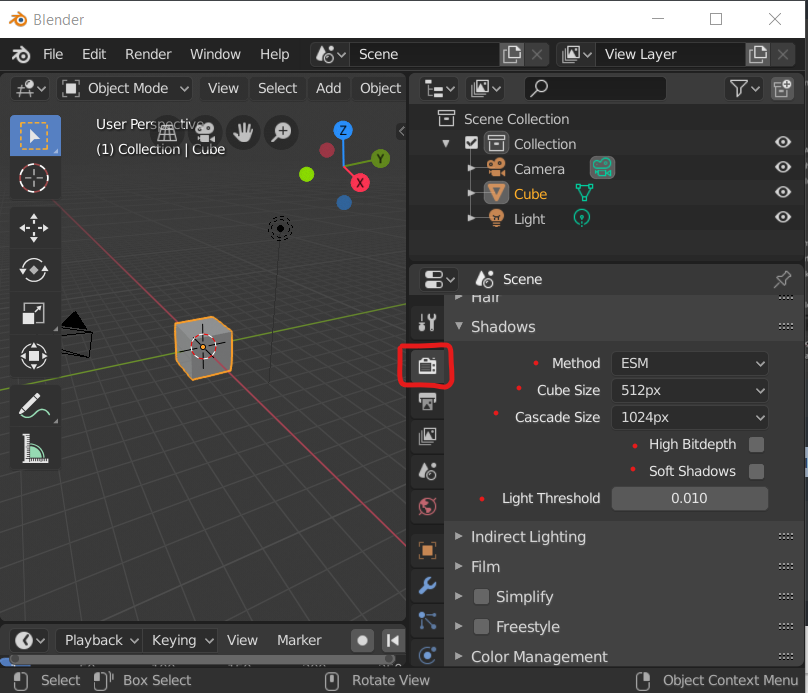This screenshot has height=693, width=808.
Task: Toggle auto keying record button
Action: [x=362, y=640]
